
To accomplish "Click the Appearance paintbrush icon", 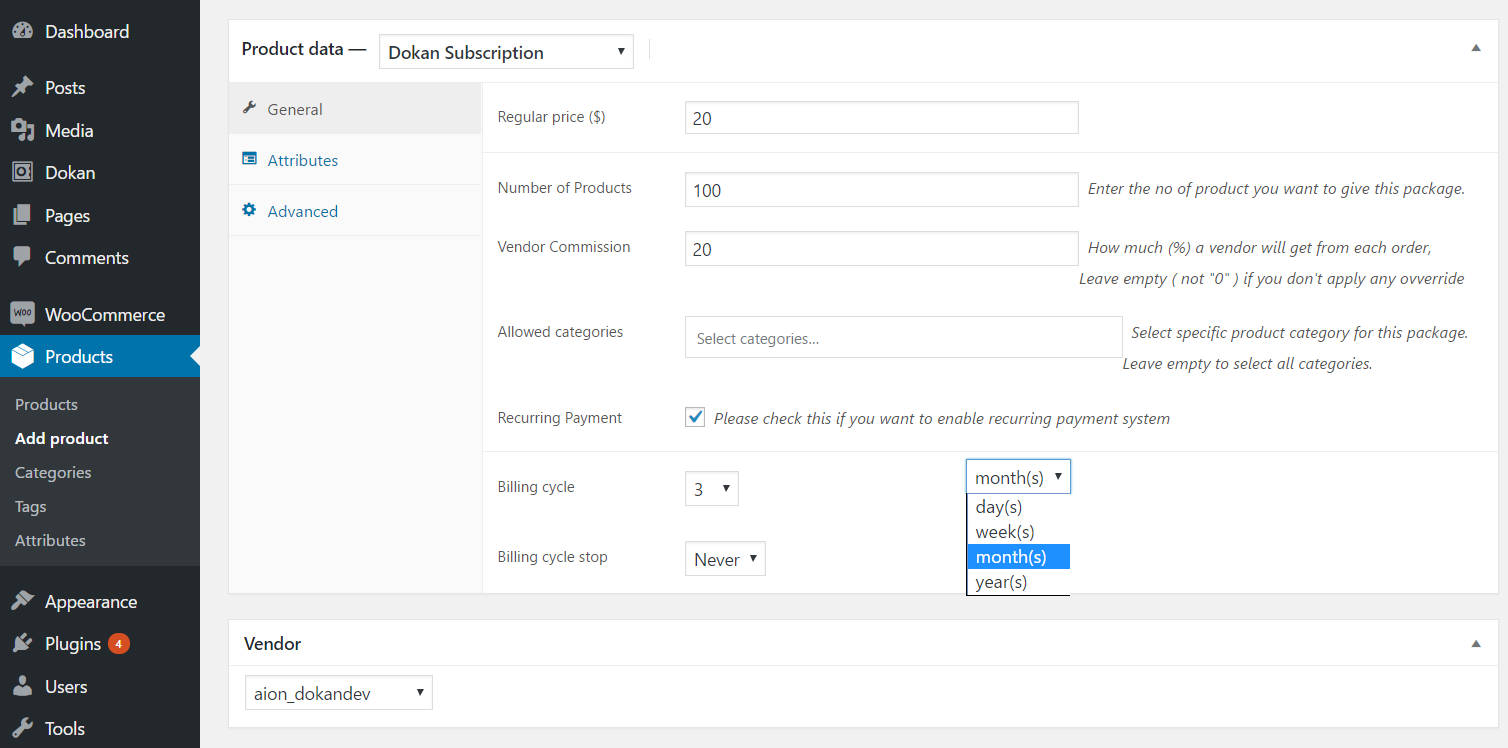I will tap(22, 602).
